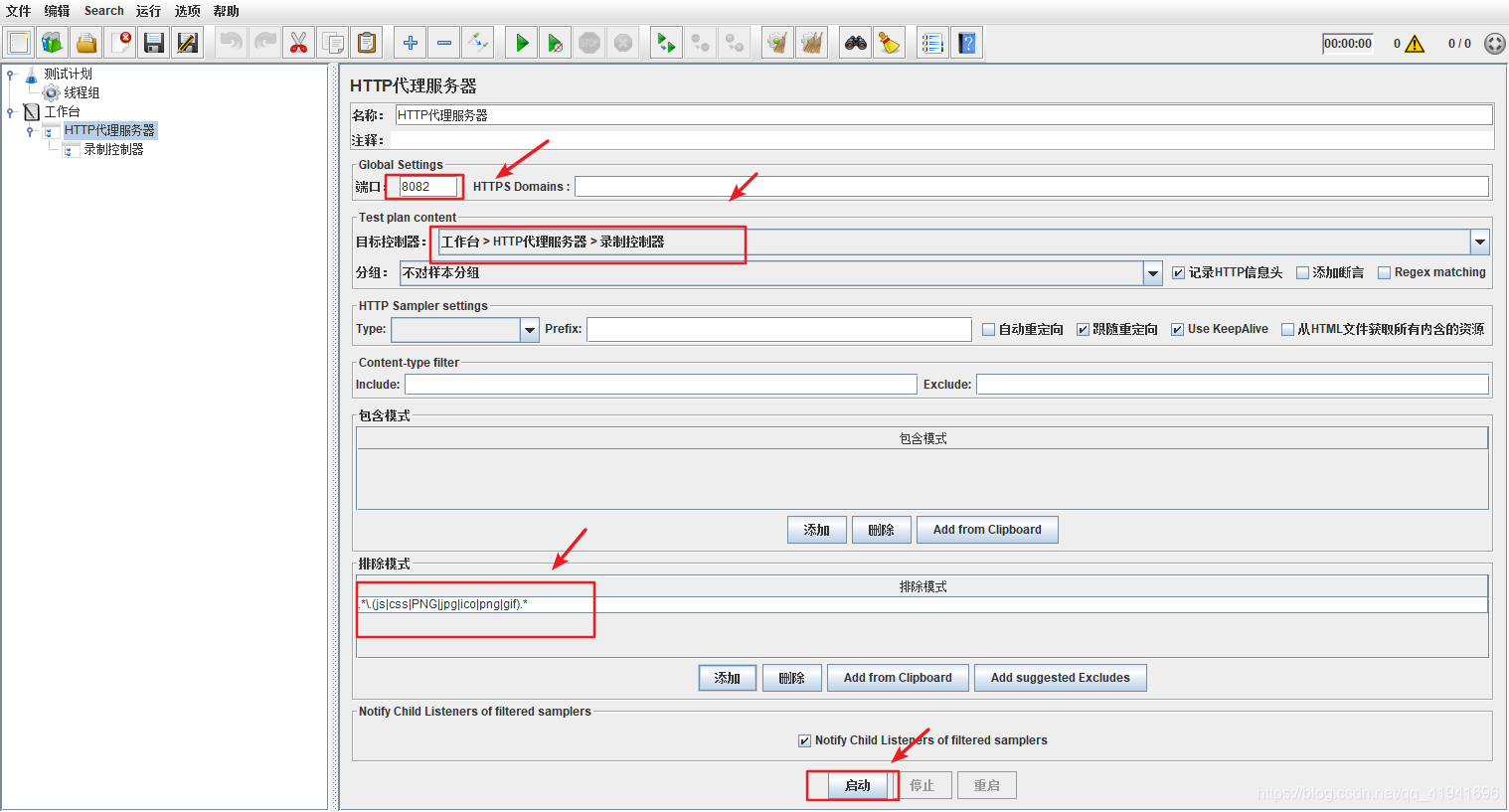Enable Regex matching checkbox
This screenshot has width=1509, height=812.
point(1384,273)
